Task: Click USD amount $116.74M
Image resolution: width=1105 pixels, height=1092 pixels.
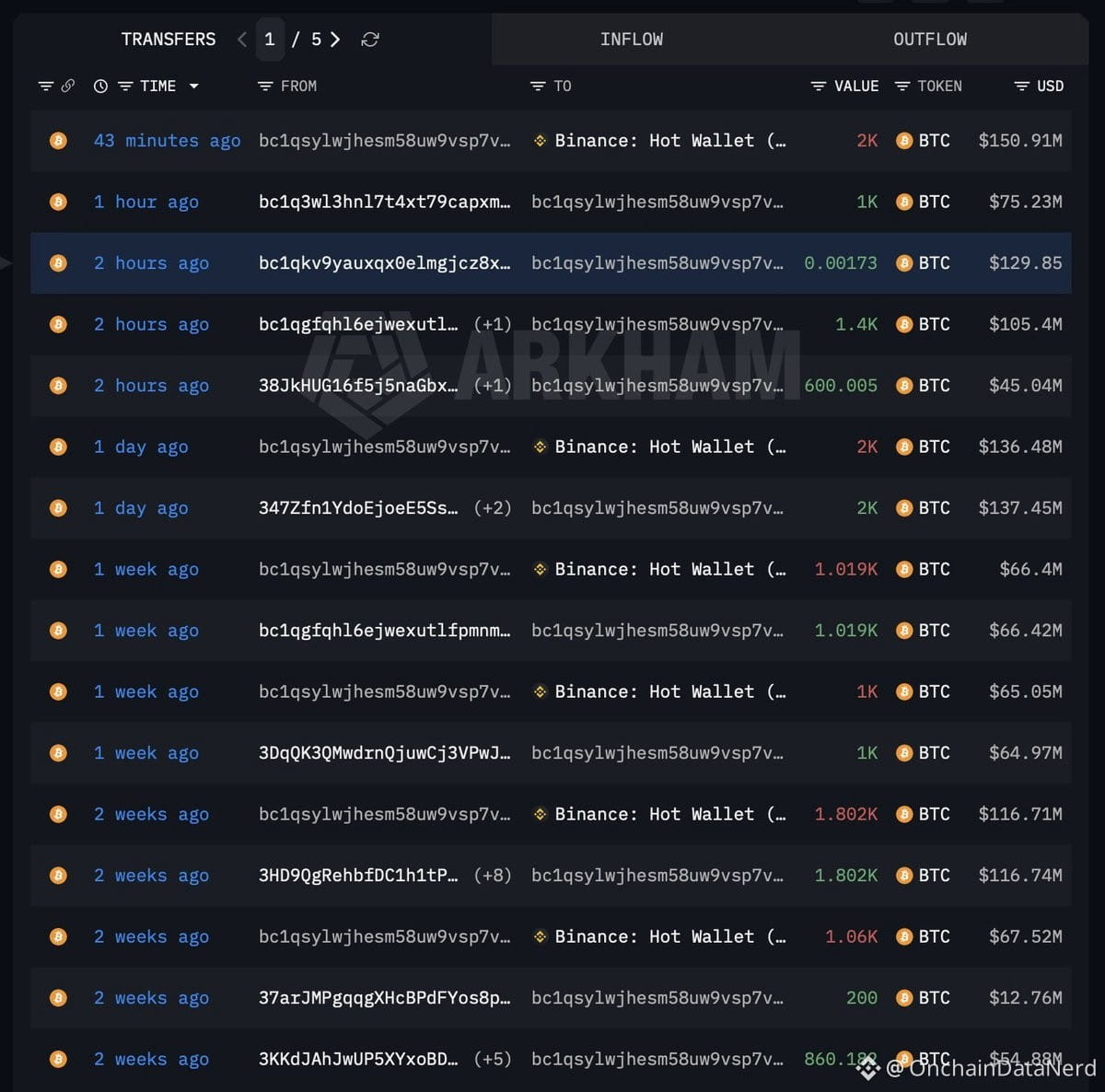Action: 1020,876
